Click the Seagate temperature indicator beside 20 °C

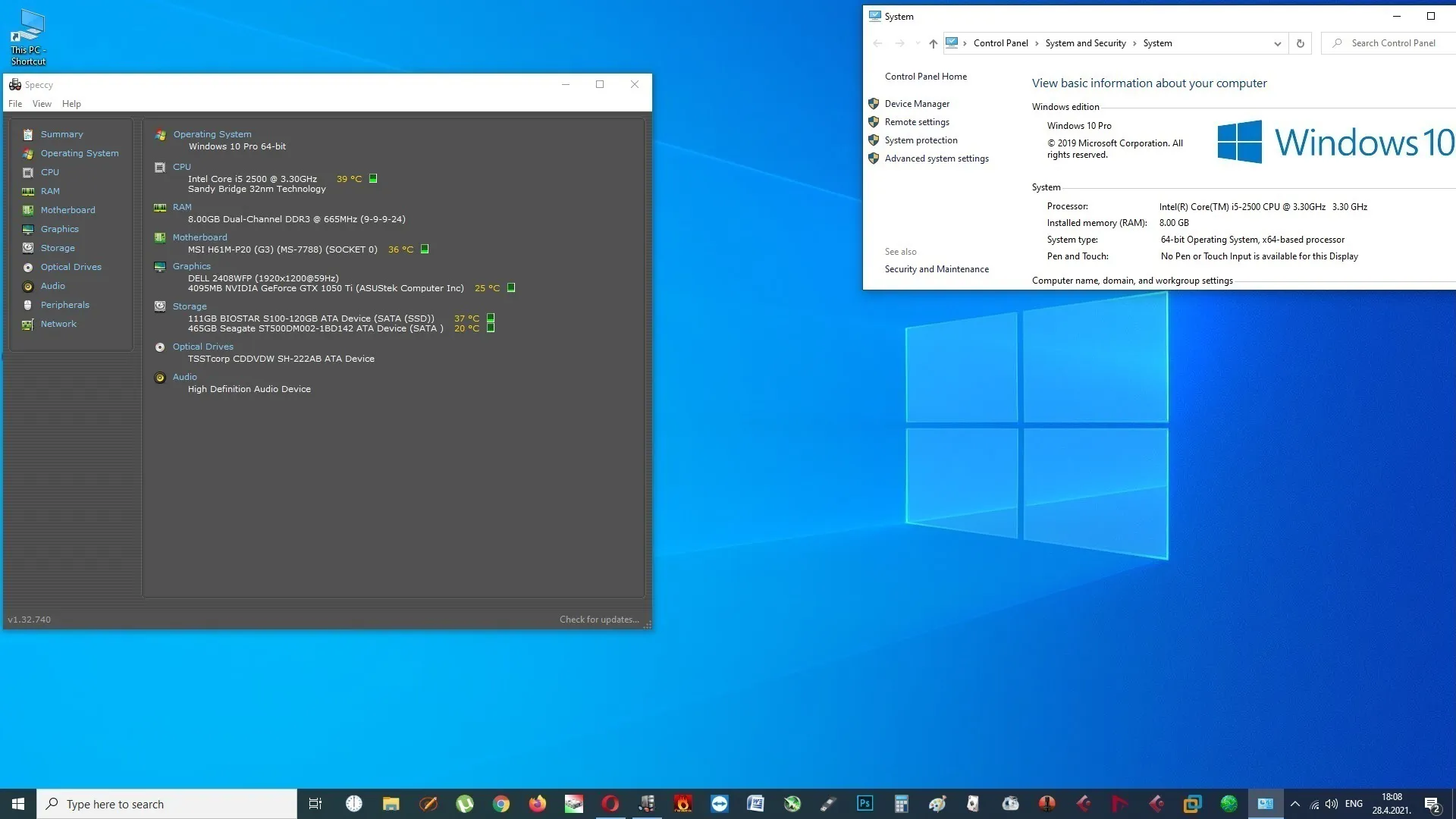491,328
